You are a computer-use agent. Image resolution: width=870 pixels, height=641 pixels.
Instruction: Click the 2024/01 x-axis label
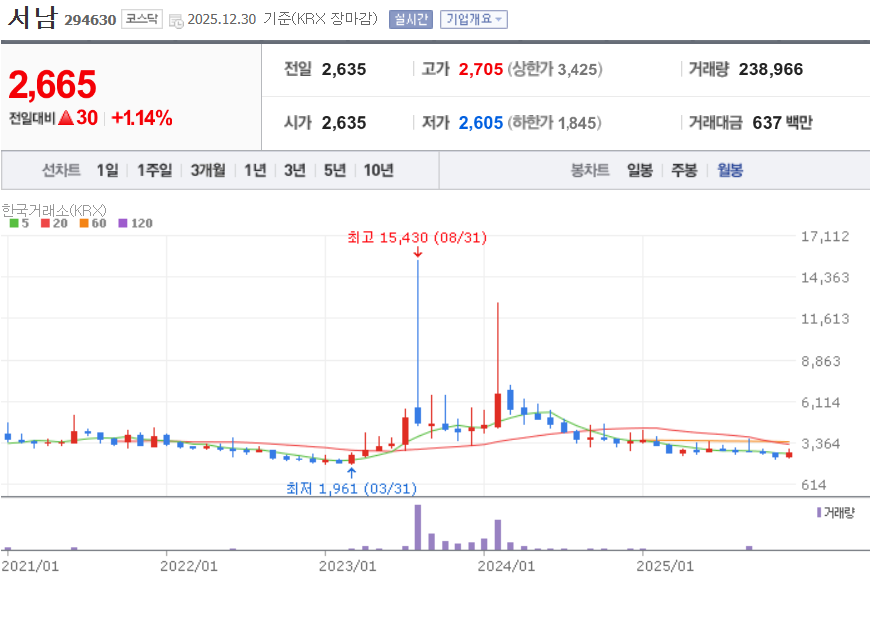pyautogui.click(x=506, y=566)
